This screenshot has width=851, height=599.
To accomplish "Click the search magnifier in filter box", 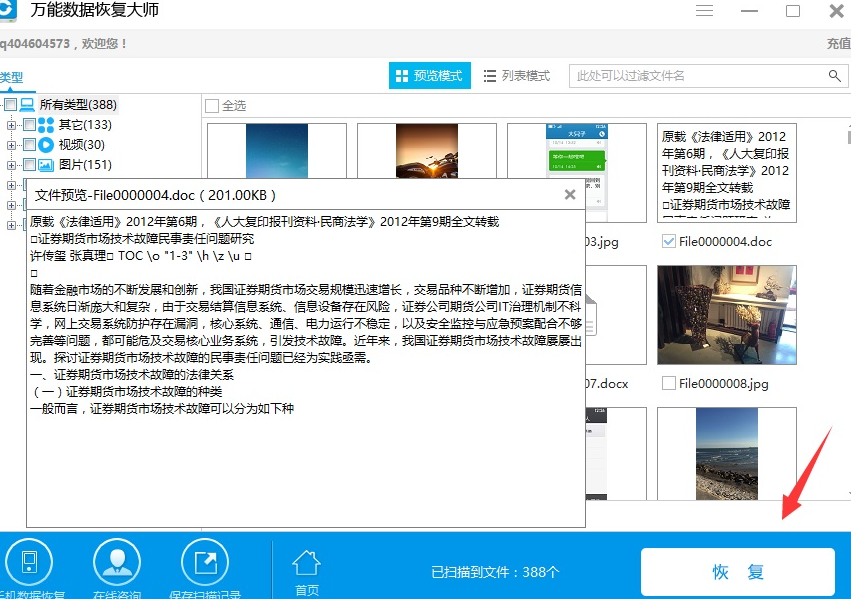I will click(836, 75).
